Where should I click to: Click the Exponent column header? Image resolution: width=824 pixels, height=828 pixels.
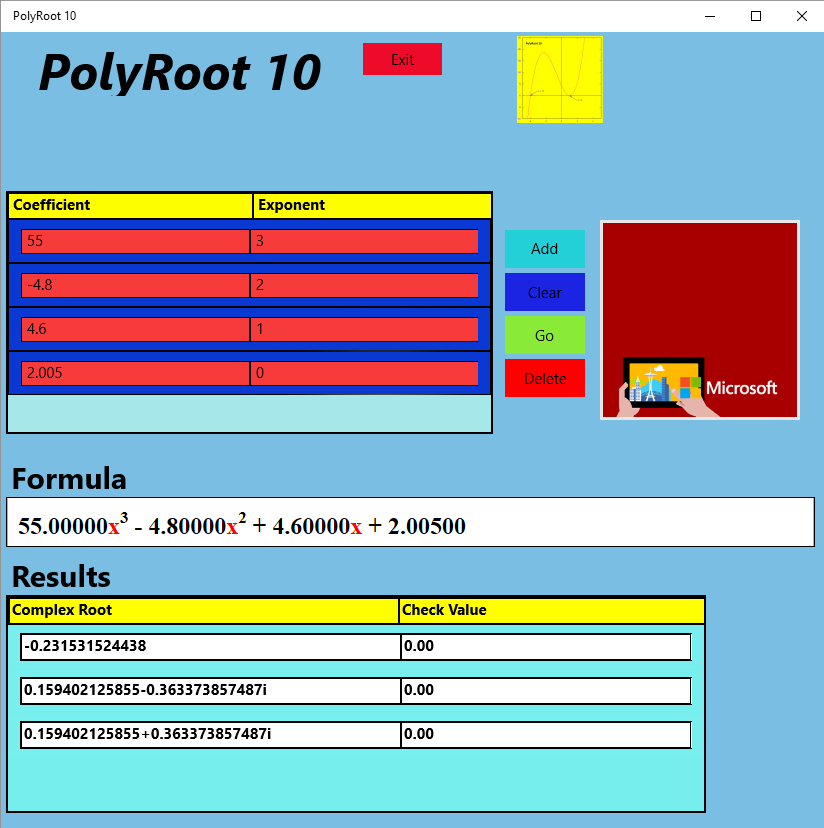[372, 205]
